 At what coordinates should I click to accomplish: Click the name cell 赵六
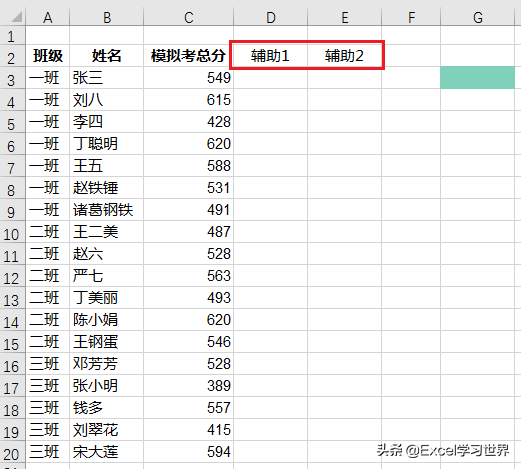coord(107,254)
